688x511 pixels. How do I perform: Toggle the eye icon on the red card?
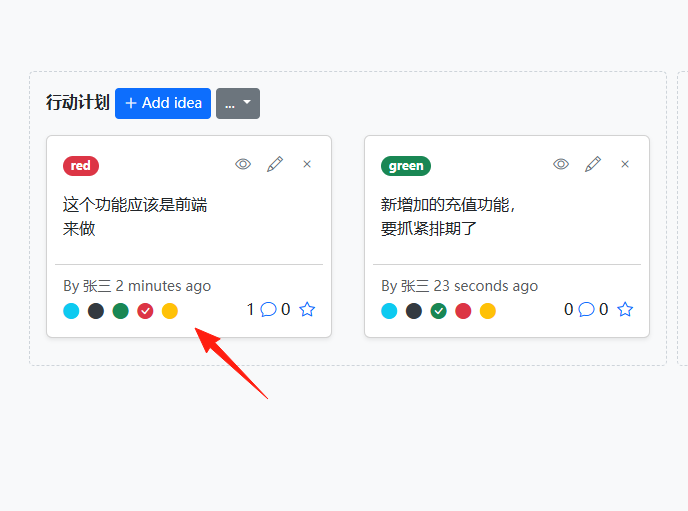click(243, 164)
